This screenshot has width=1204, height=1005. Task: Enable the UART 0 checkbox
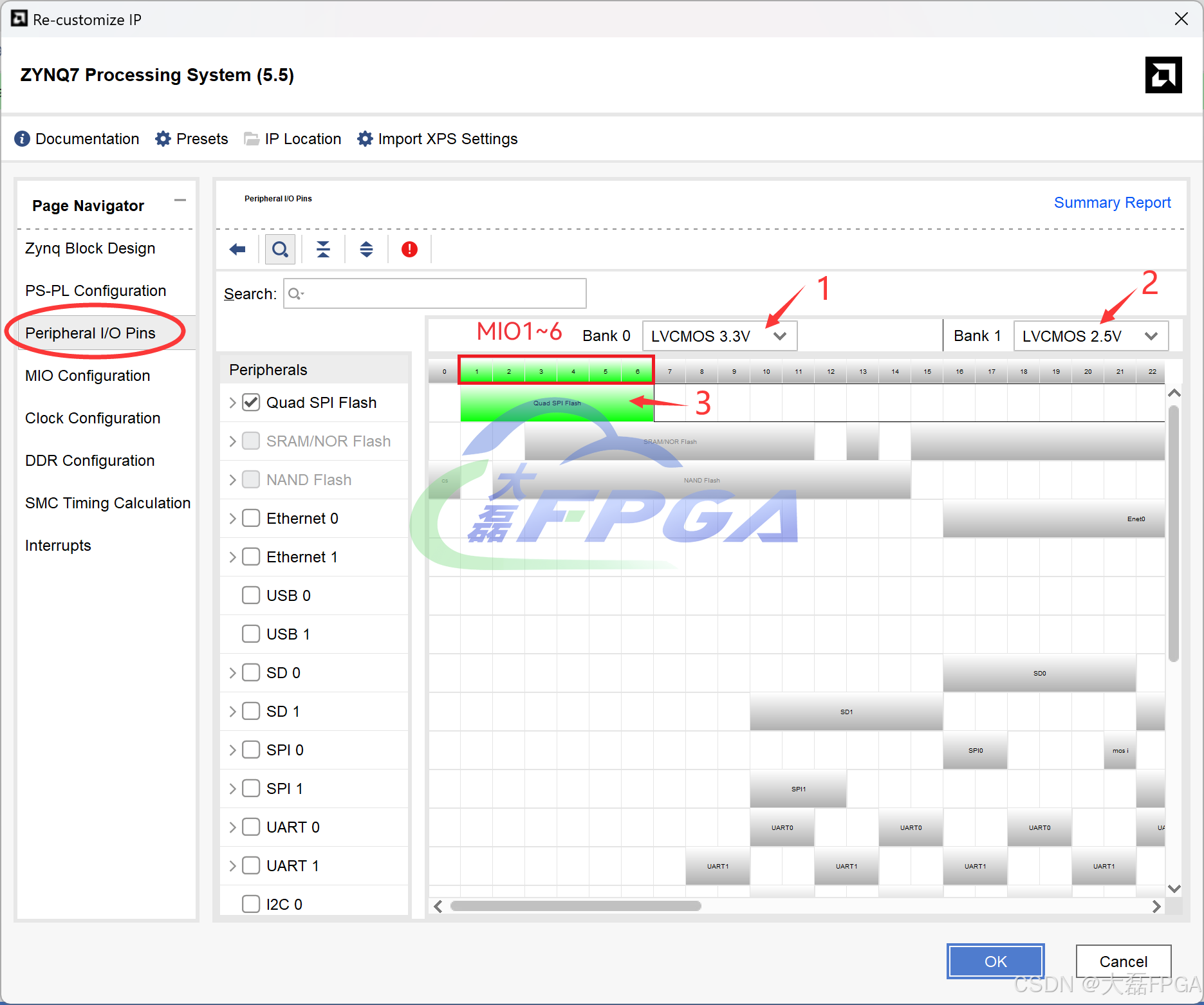tap(251, 827)
